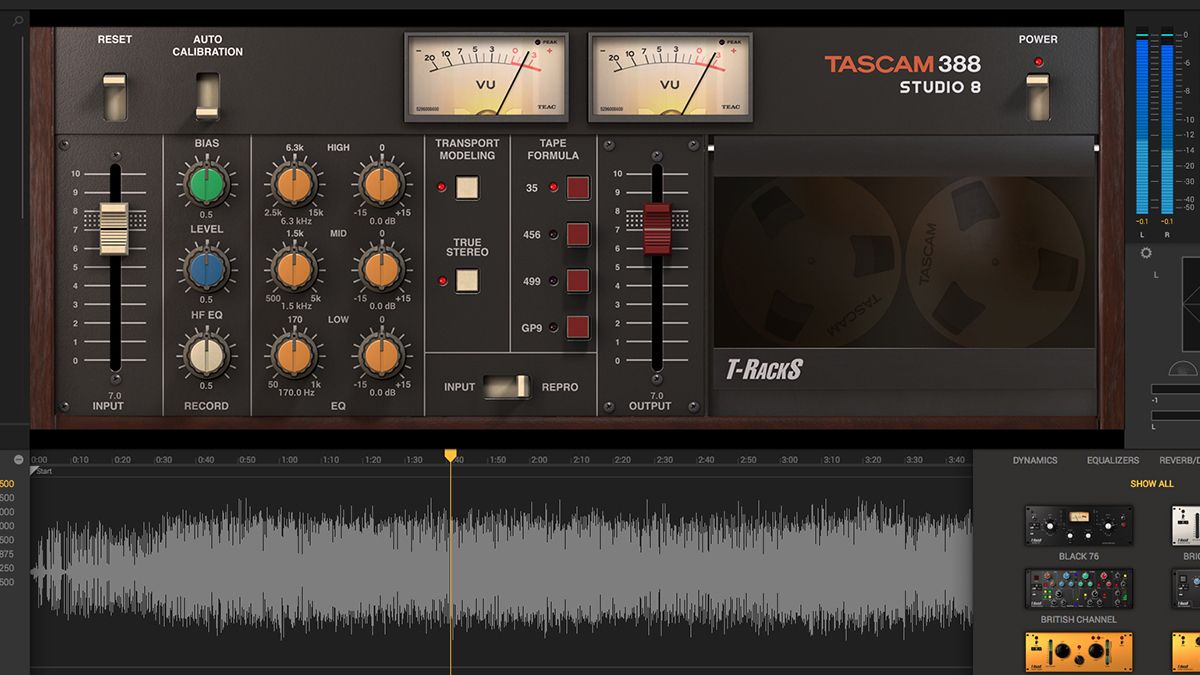Open the EQUALIZERS category tab
This screenshot has width=1200, height=675.
pyautogui.click(x=1113, y=460)
